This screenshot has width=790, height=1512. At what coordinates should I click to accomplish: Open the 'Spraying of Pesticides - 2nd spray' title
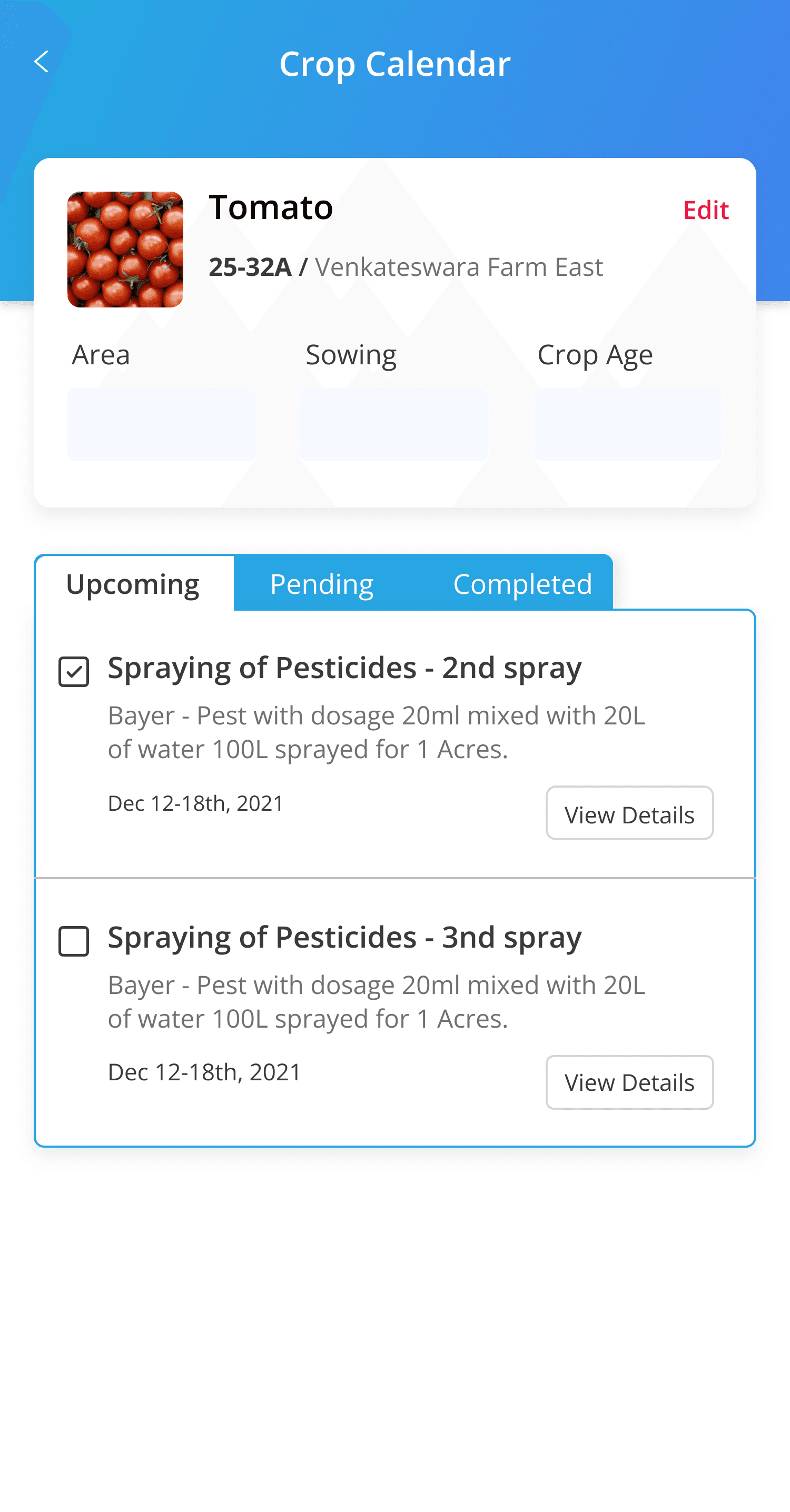(345, 668)
